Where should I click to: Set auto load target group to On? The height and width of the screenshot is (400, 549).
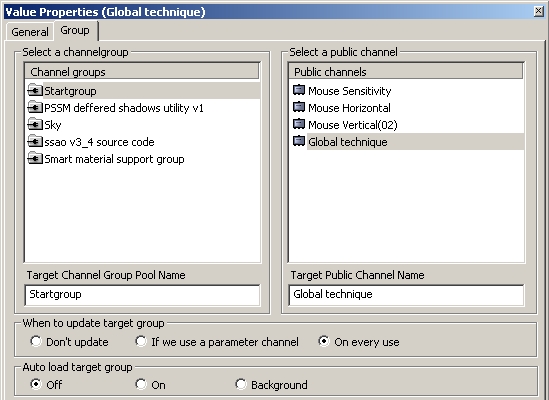pyautogui.click(x=141, y=384)
